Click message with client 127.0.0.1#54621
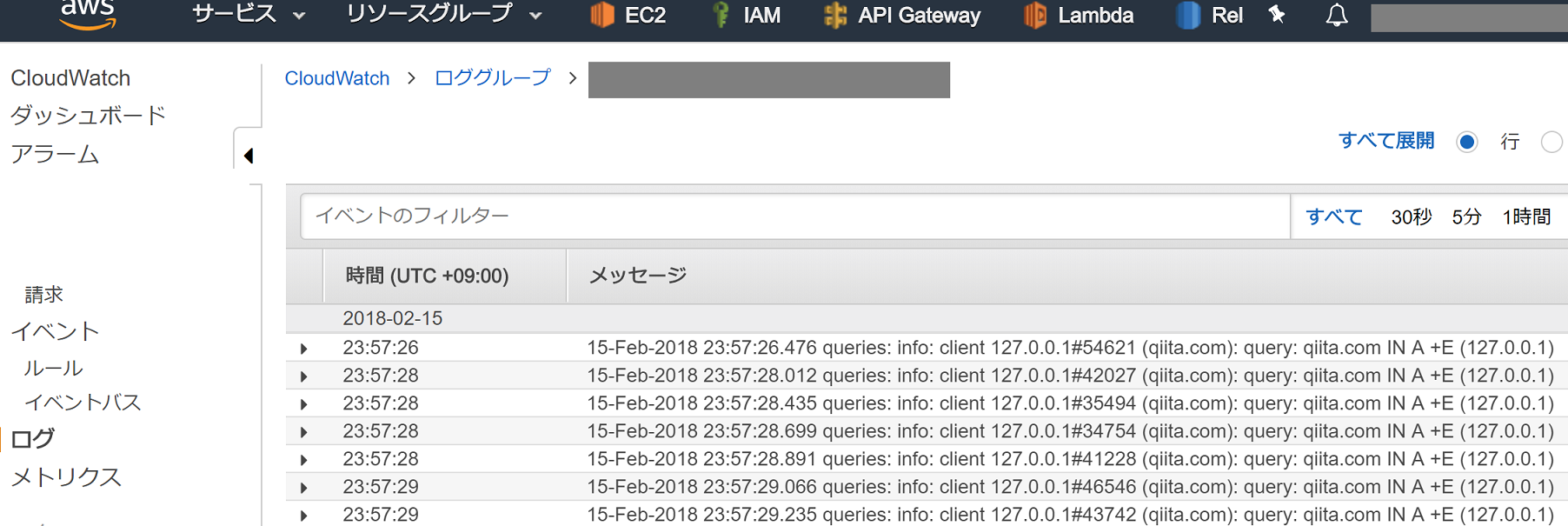 pyautogui.click(x=1070, y=348)
